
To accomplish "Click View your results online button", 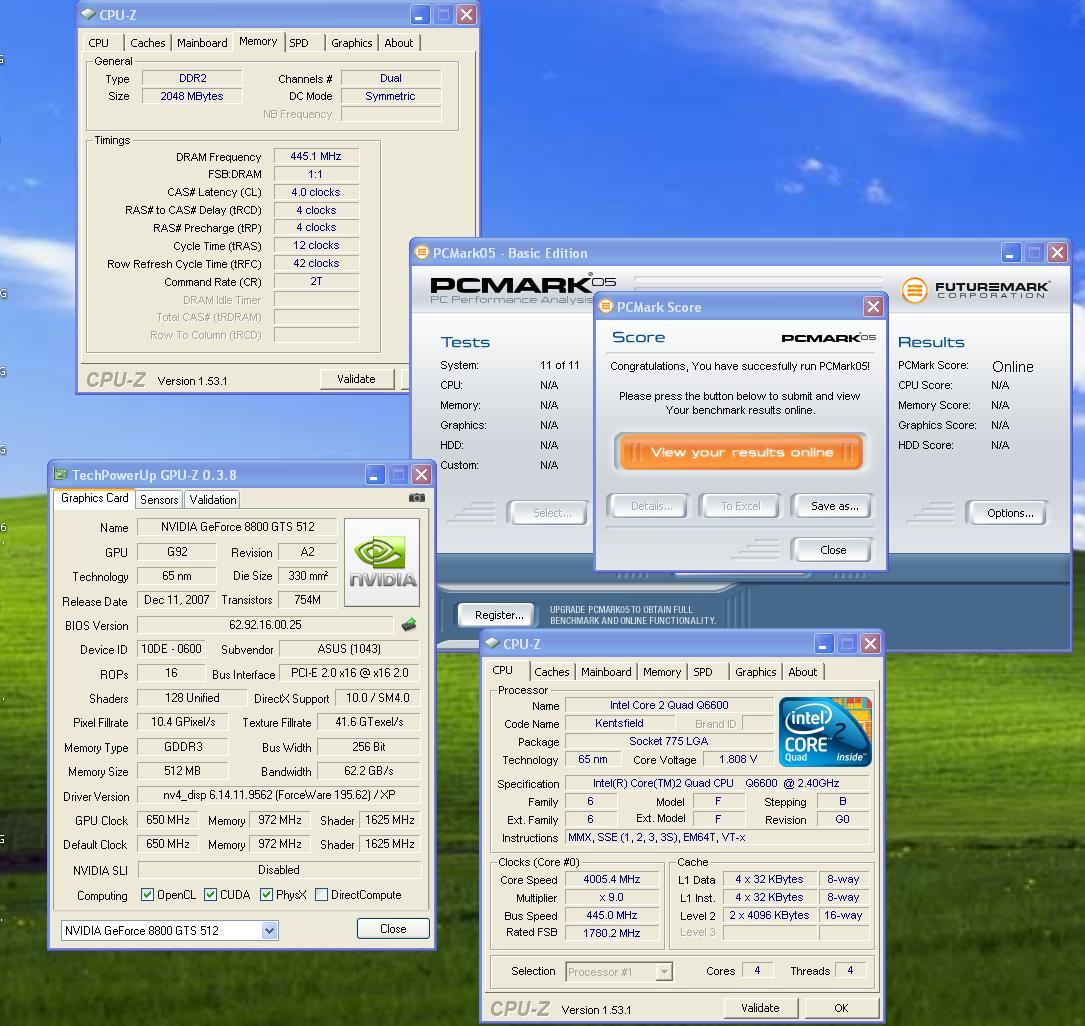I will [x=741, y=452].
